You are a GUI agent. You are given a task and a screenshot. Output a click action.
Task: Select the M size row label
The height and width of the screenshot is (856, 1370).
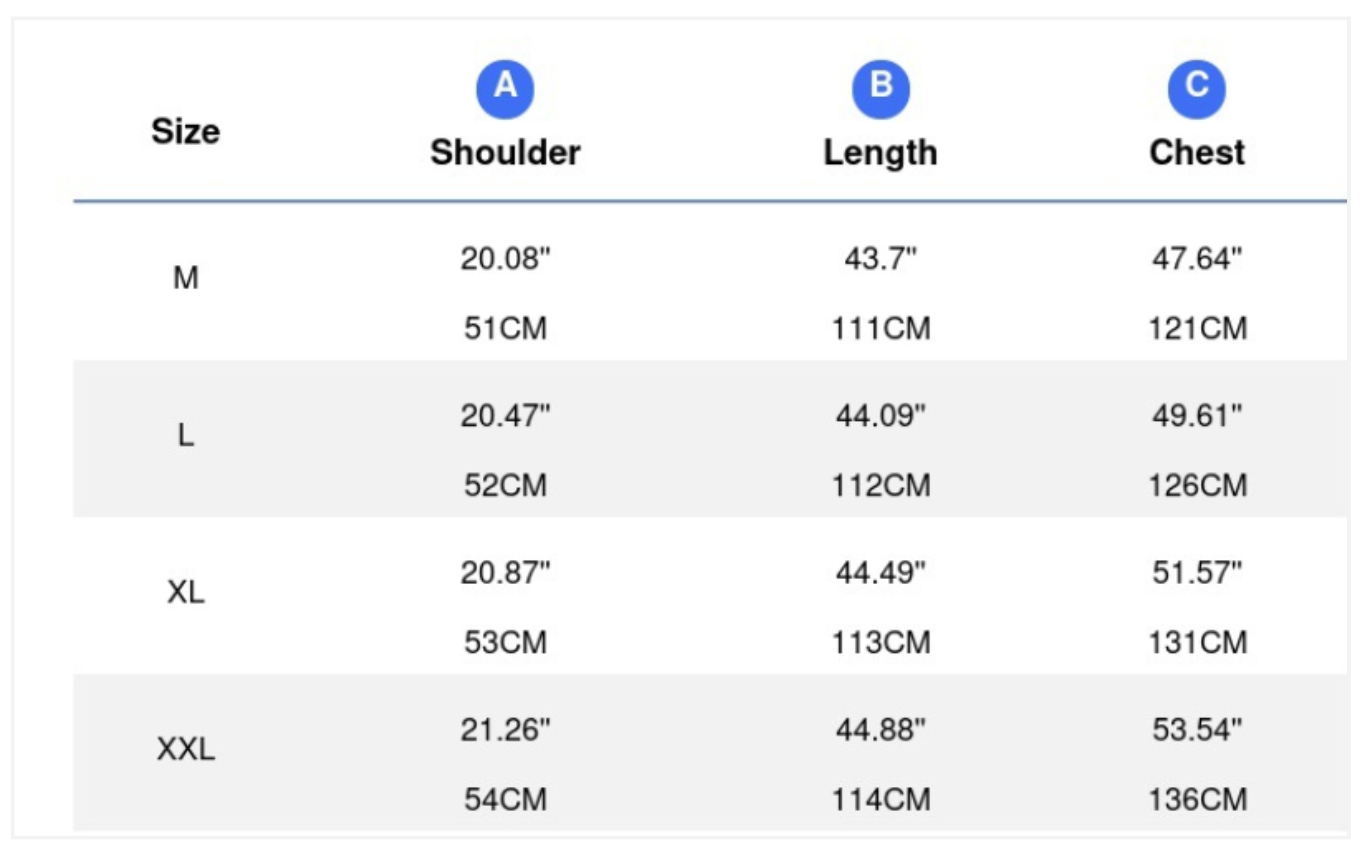pos(186,279)
